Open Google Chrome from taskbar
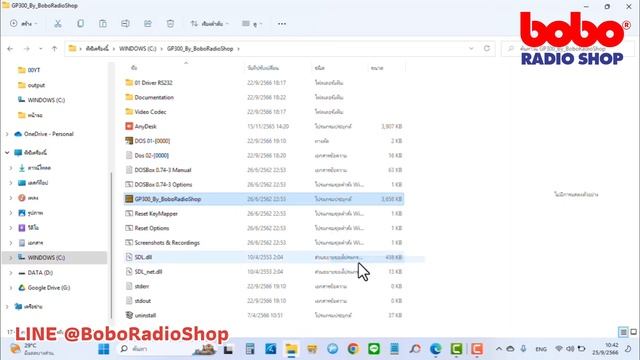Viewport: 640px width, 360px height. tap(353, 349)
